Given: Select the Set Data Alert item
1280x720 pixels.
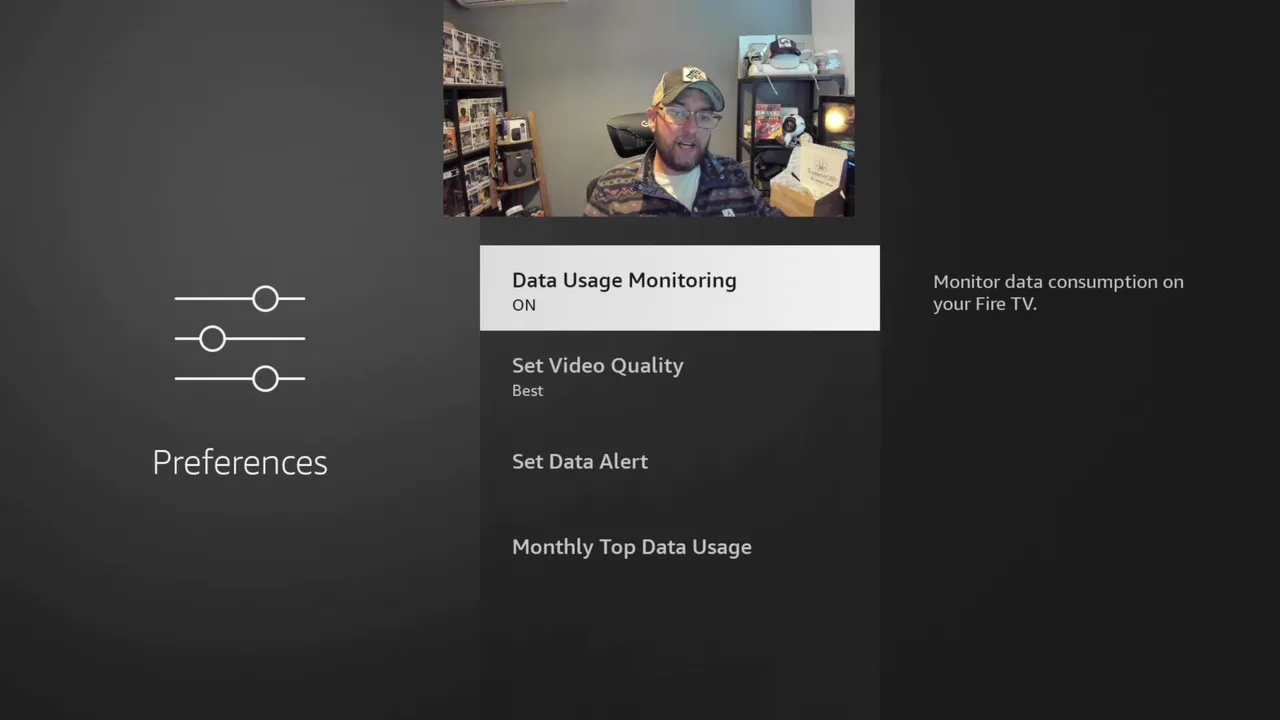Looking at the screenshot, I should (680, 461).
